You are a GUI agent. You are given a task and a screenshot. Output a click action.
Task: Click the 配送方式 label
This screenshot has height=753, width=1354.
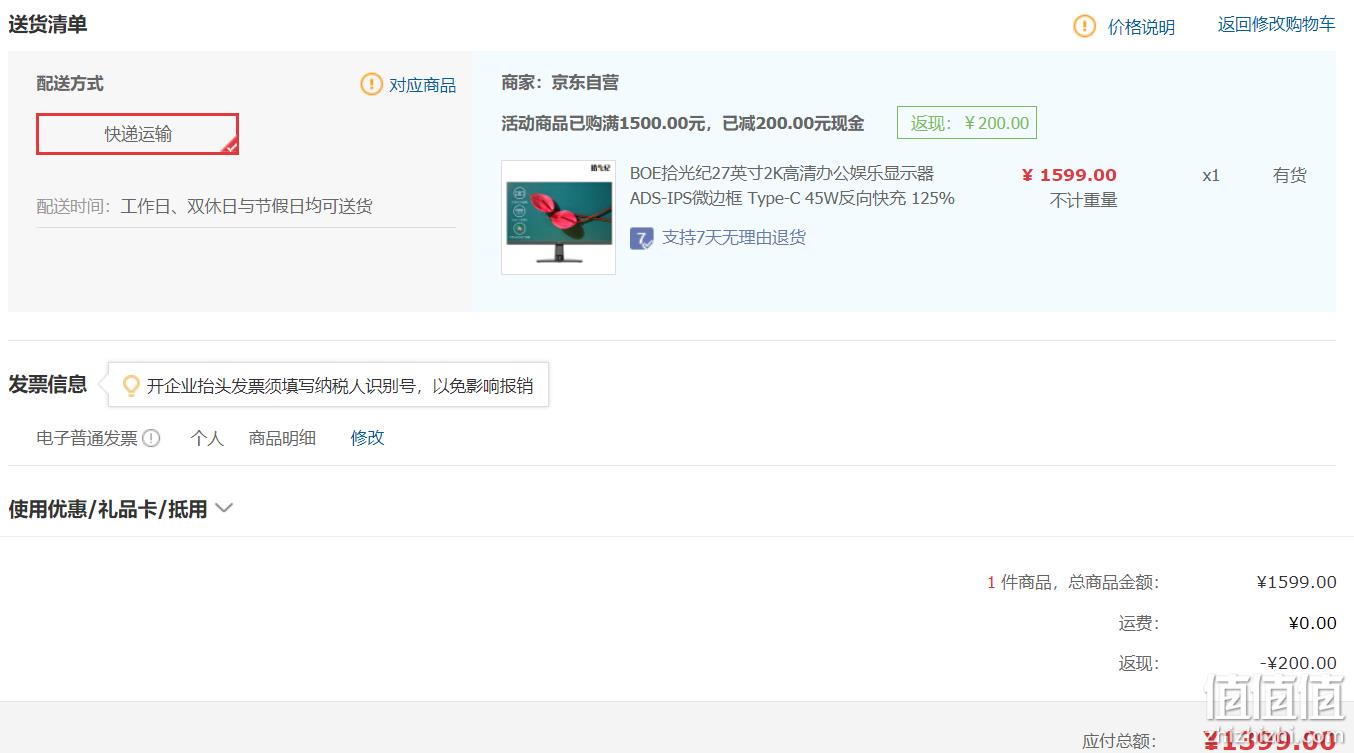70,84
